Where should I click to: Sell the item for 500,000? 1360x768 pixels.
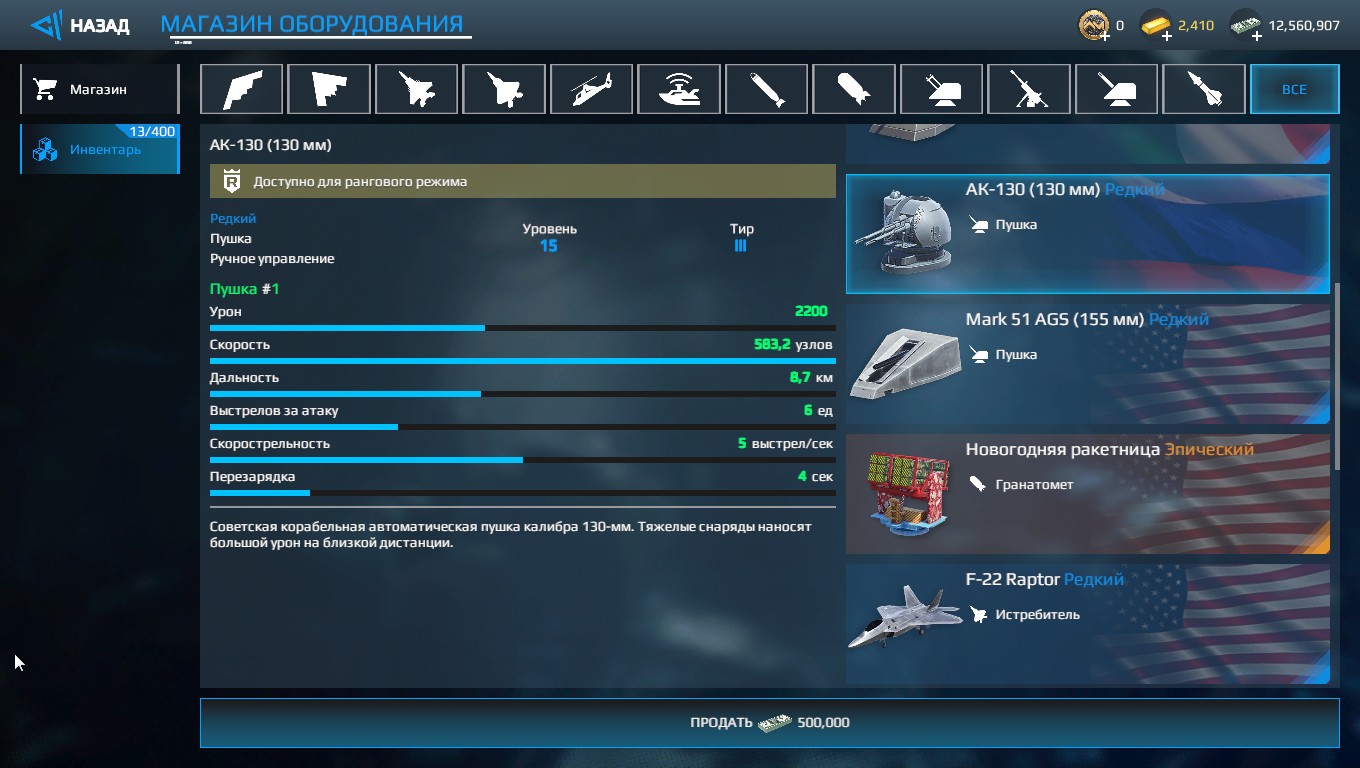coord(769,722)
